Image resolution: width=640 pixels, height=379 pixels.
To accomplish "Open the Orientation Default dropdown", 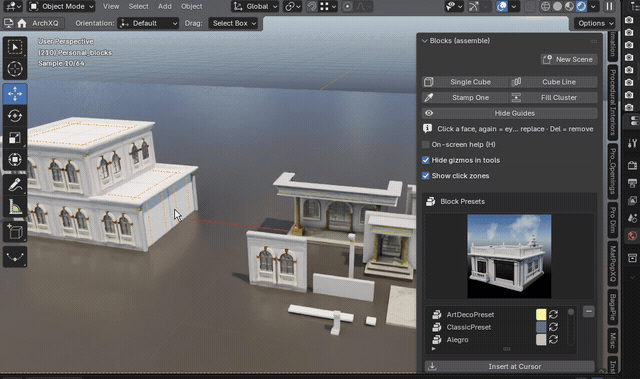I will click(149, 23).
